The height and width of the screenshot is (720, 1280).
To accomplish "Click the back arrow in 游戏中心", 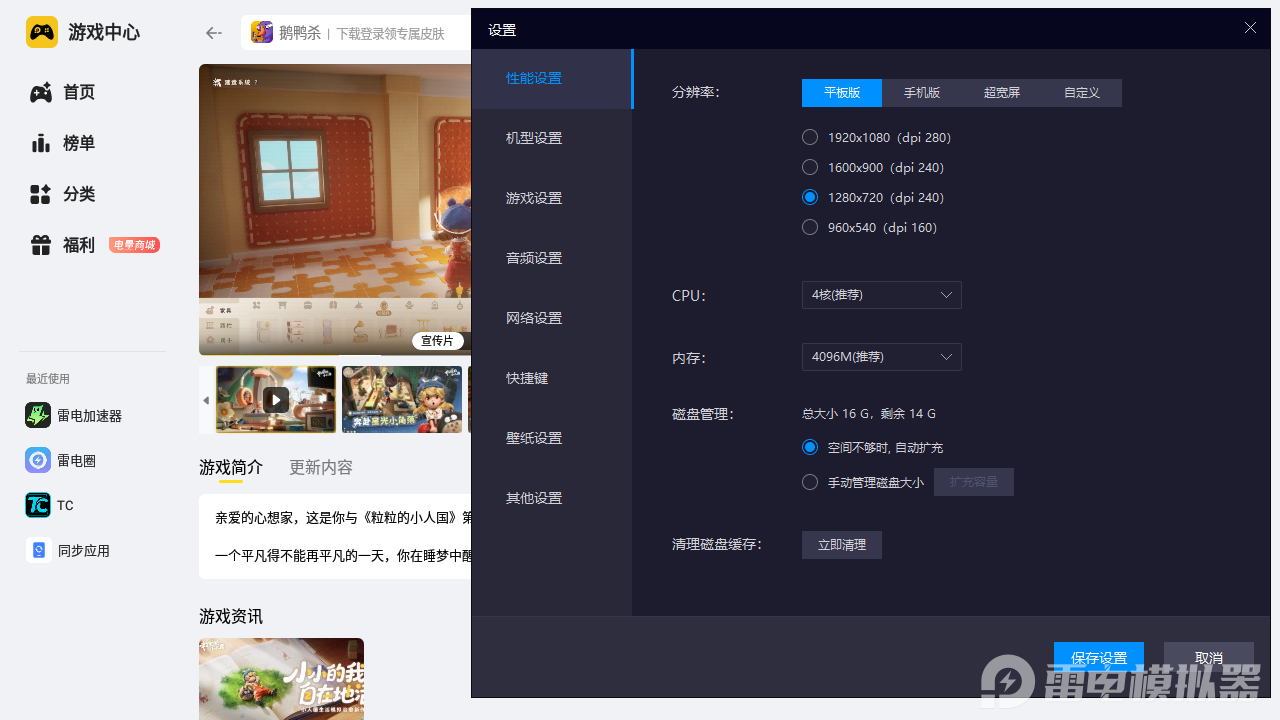I will coord(213,33).
